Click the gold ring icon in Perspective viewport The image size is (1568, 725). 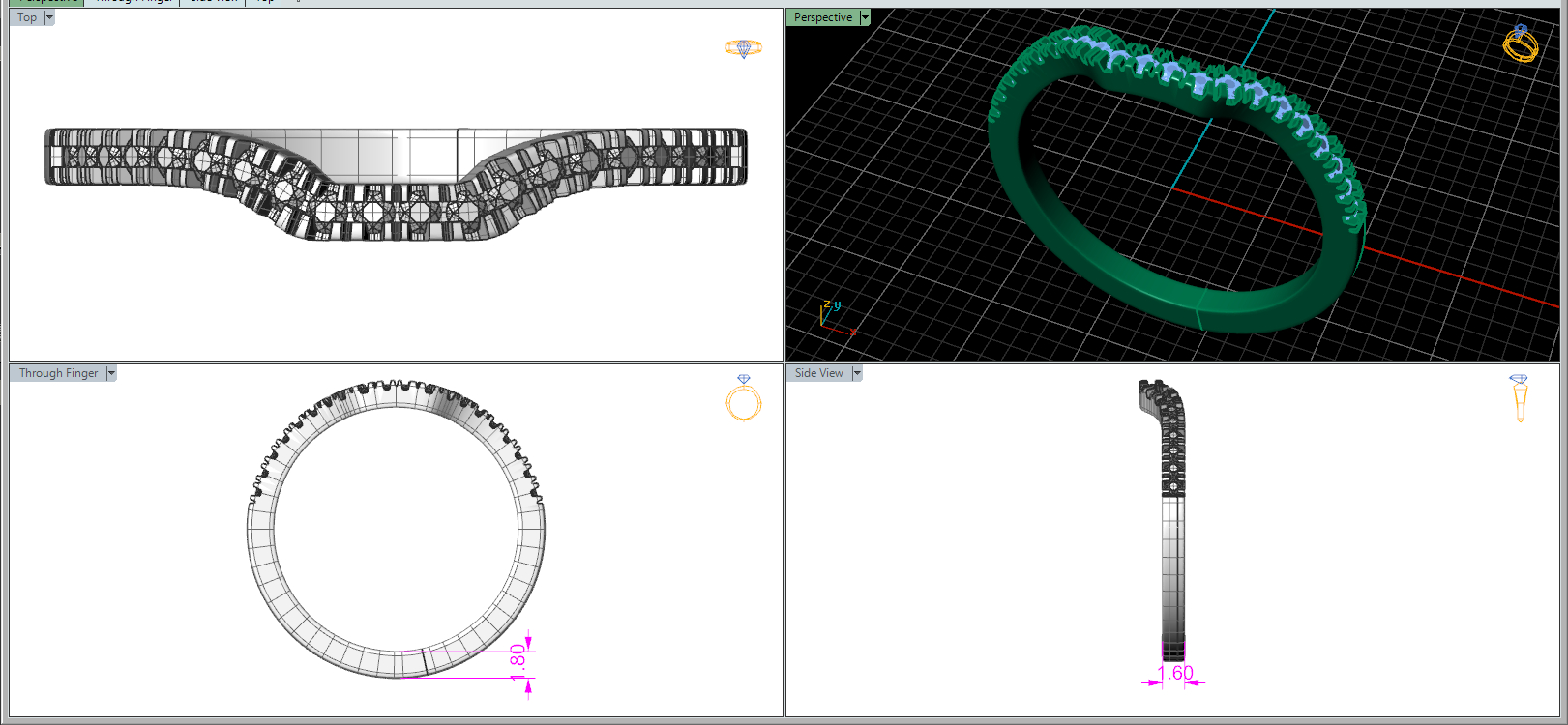(x=1521, y=44)
